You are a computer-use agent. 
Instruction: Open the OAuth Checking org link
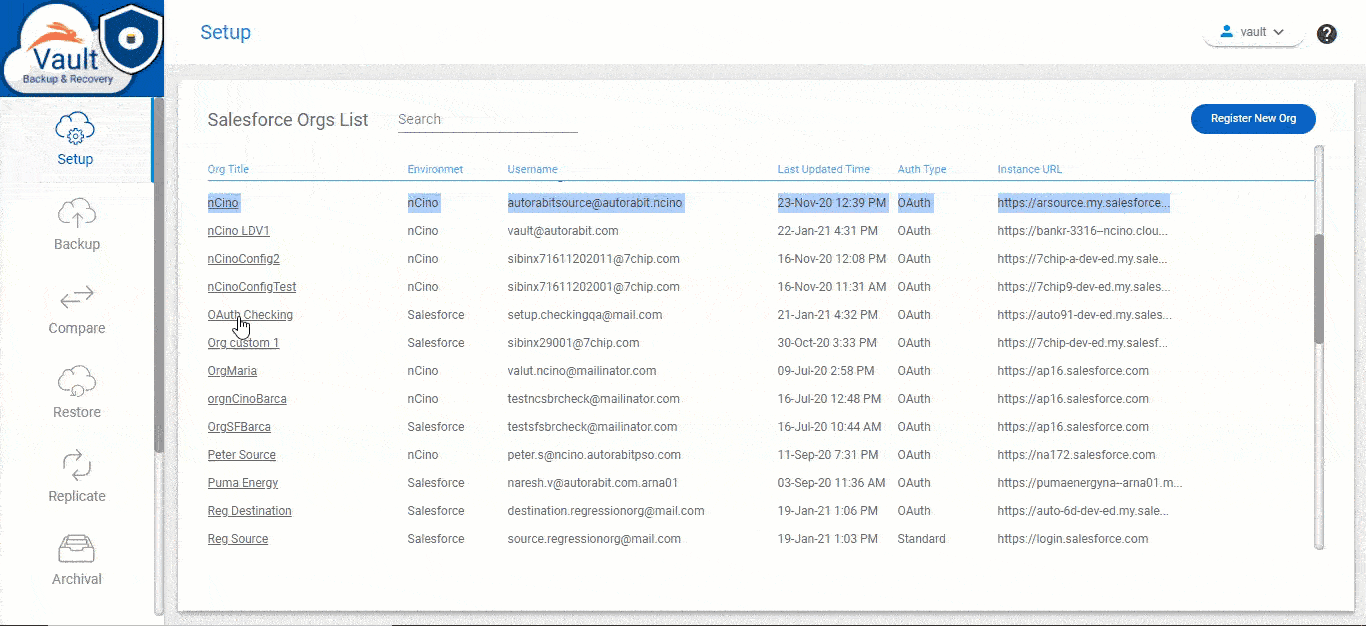coord(250,315)
